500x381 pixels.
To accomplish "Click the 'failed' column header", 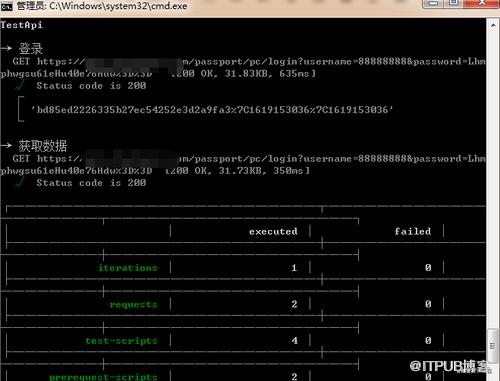I will point(413,231).
